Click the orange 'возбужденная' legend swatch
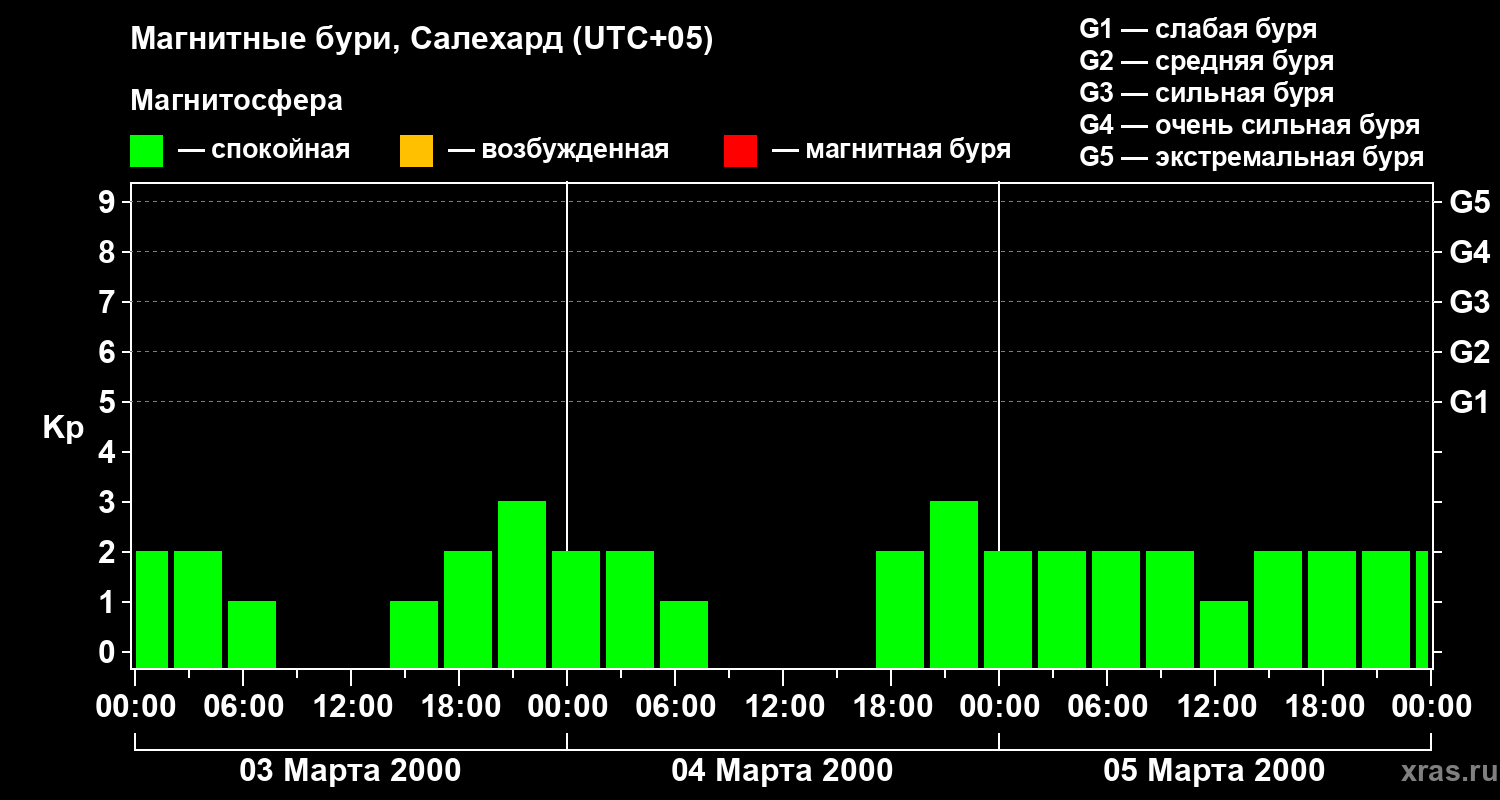Image resolution: width=1500 pixels, height=800 pixels. 416,151
